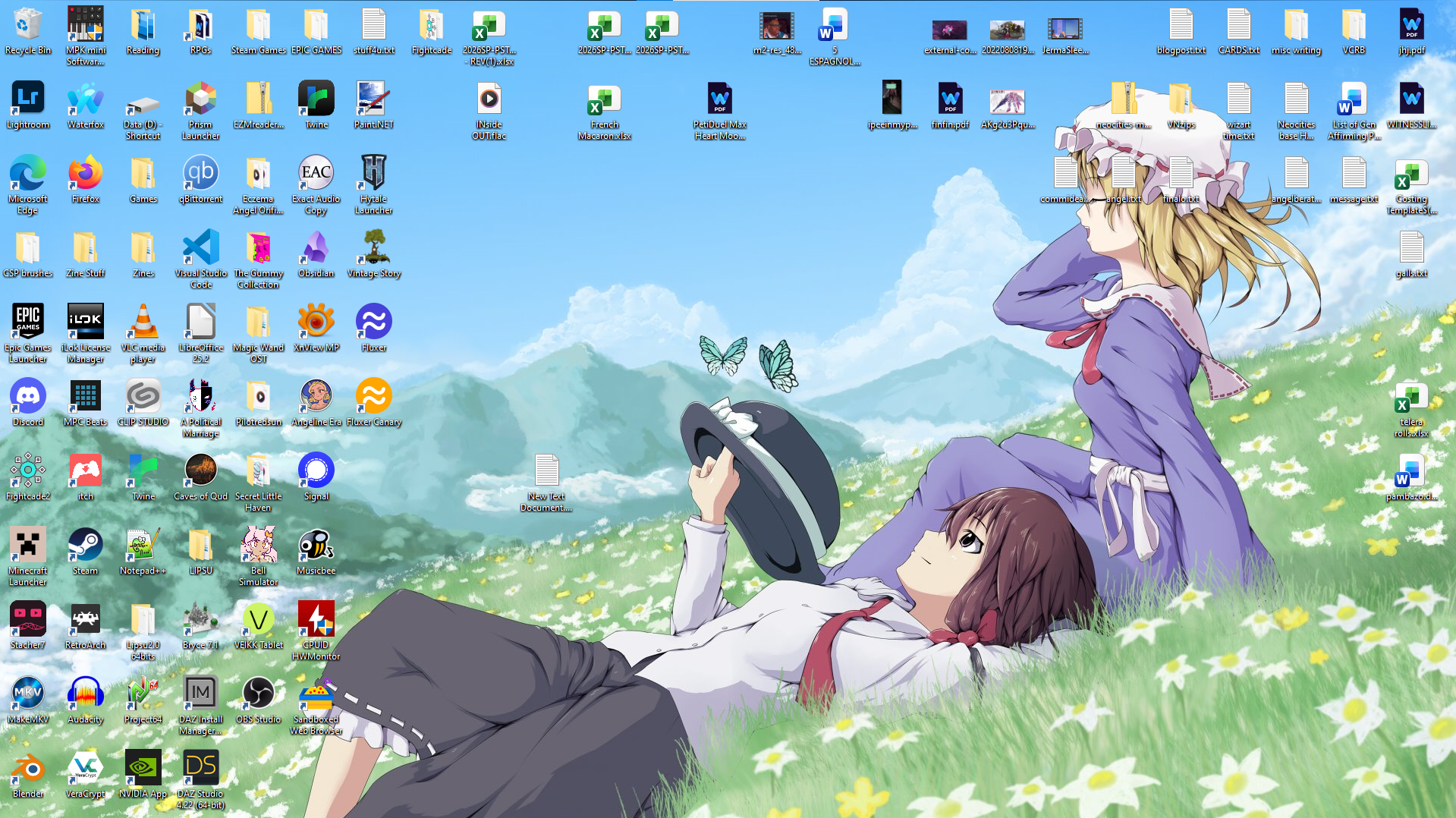Launch Fightcade2 shortcut

click(x=28, y=478)
